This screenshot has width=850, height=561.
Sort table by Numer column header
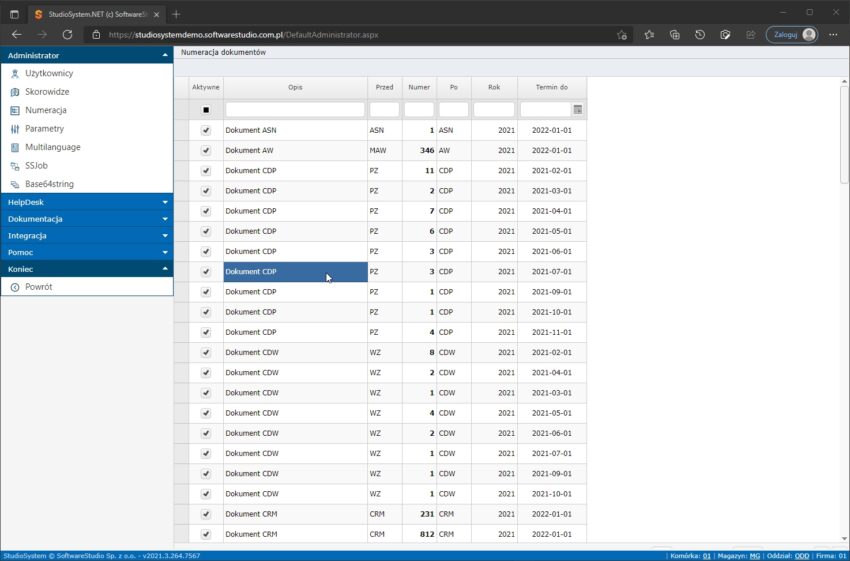[419, 87]
